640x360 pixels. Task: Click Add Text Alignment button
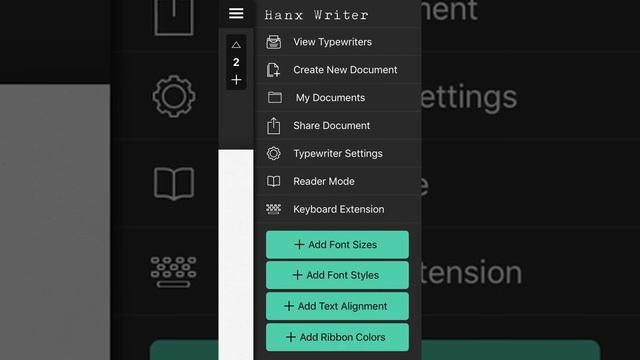337,306
